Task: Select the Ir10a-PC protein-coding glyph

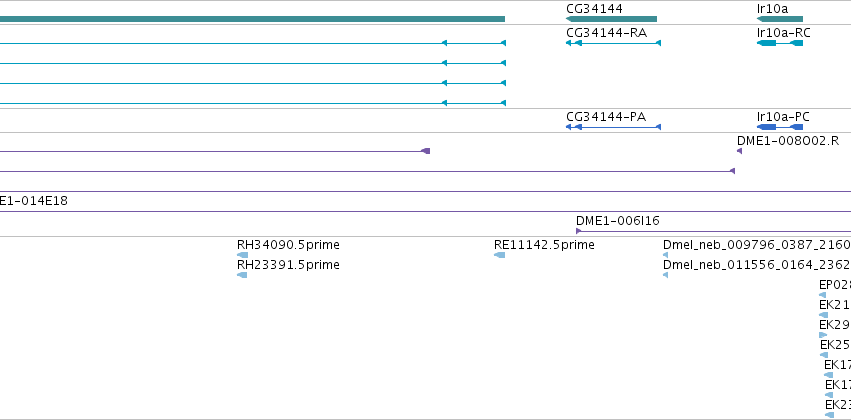Action: coord(780,127)
